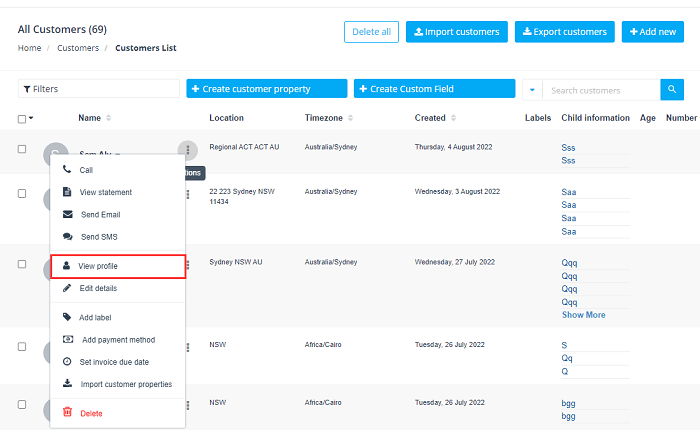Check the first customer row checkbox
The height and width of the screenshot is (436, 700).
[x=22, y=149]
